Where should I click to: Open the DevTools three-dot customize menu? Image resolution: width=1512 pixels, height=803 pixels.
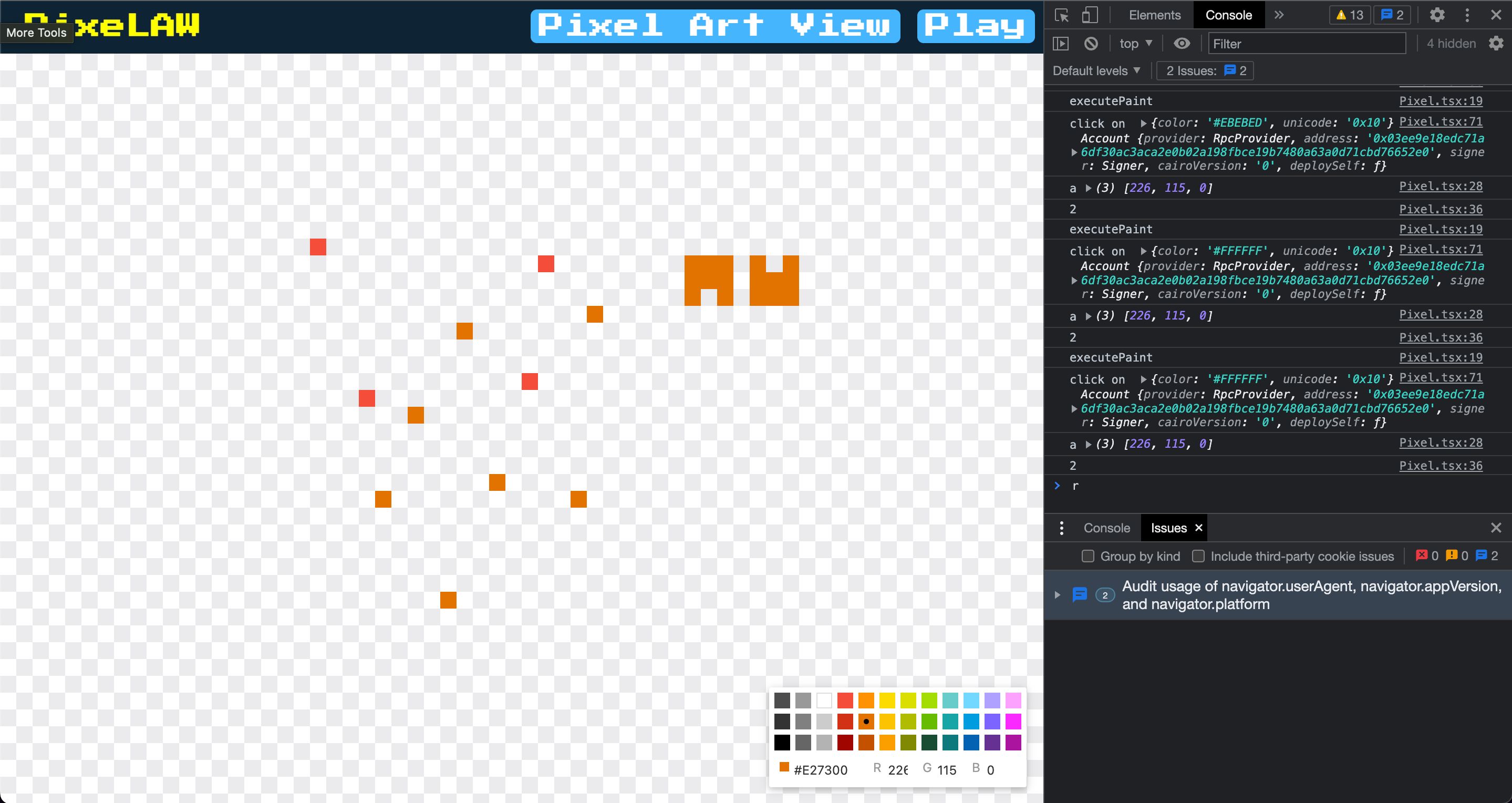pos(1467,15)
